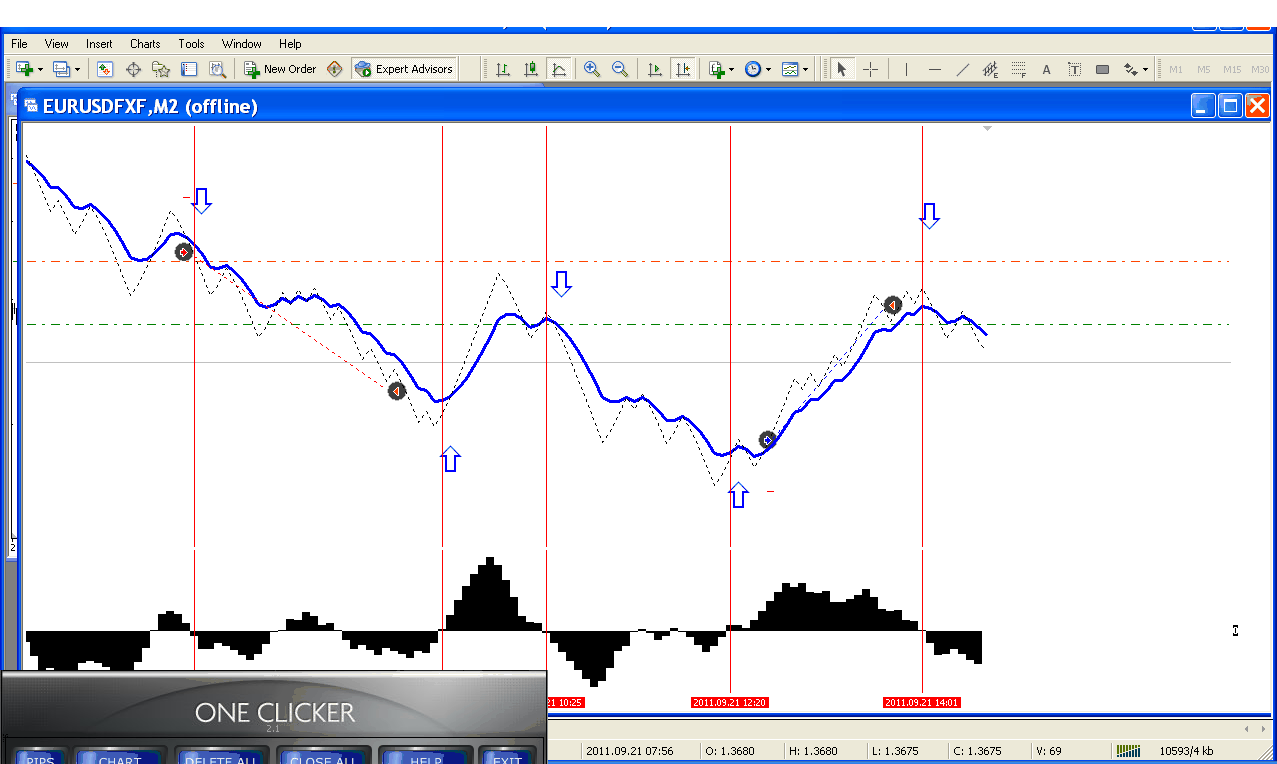
Task: Select the Trendline drawing tool
Action: point(963,69)
